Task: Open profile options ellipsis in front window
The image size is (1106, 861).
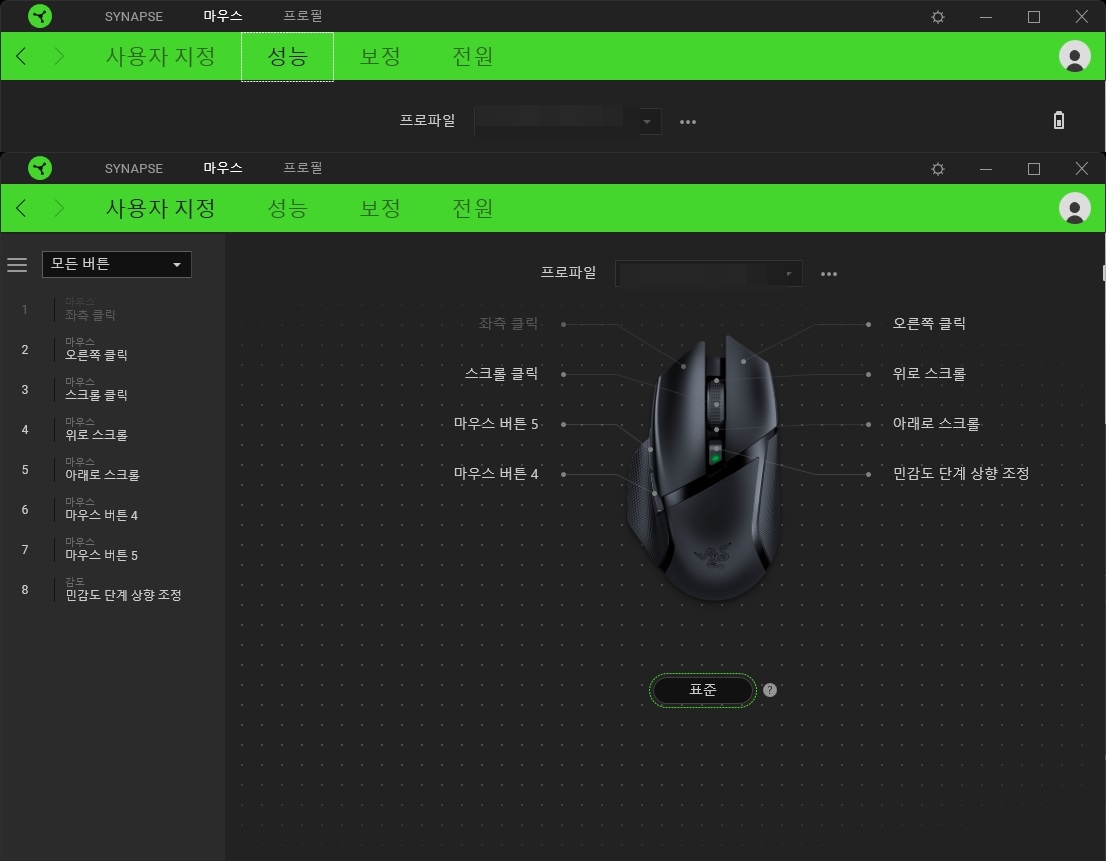Action: pyautogui.click(x=829, y=274)
